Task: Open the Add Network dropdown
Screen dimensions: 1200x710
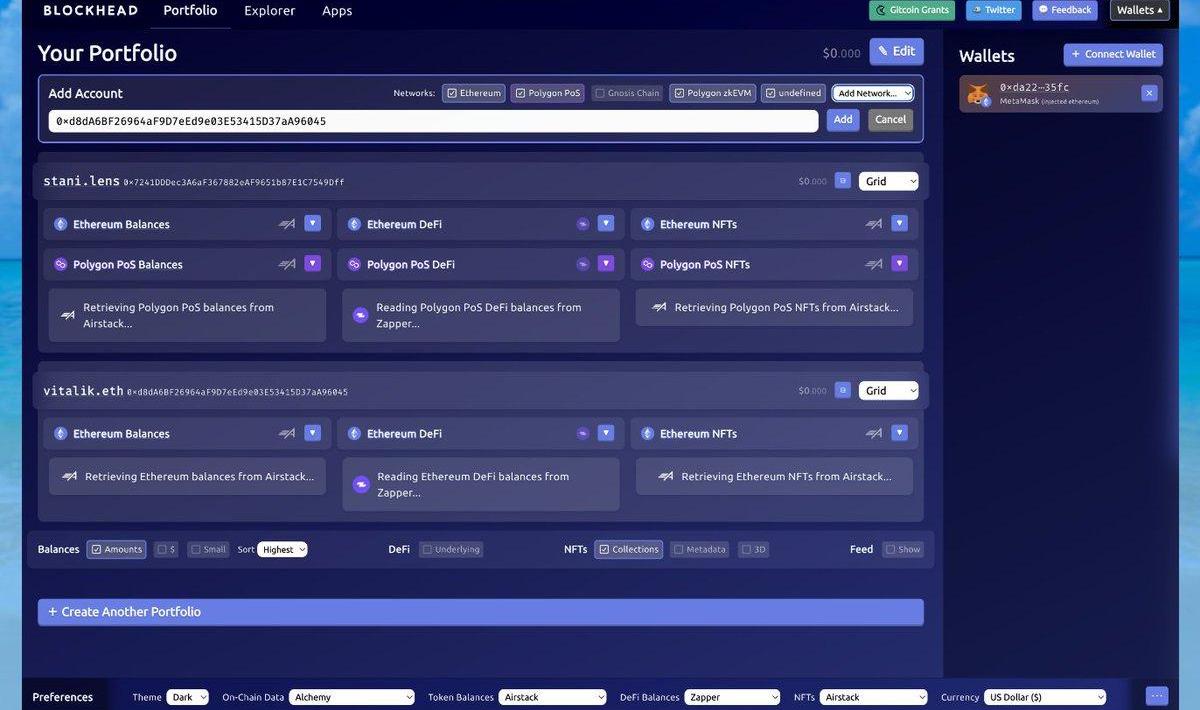Action: [x=873, y=93]
